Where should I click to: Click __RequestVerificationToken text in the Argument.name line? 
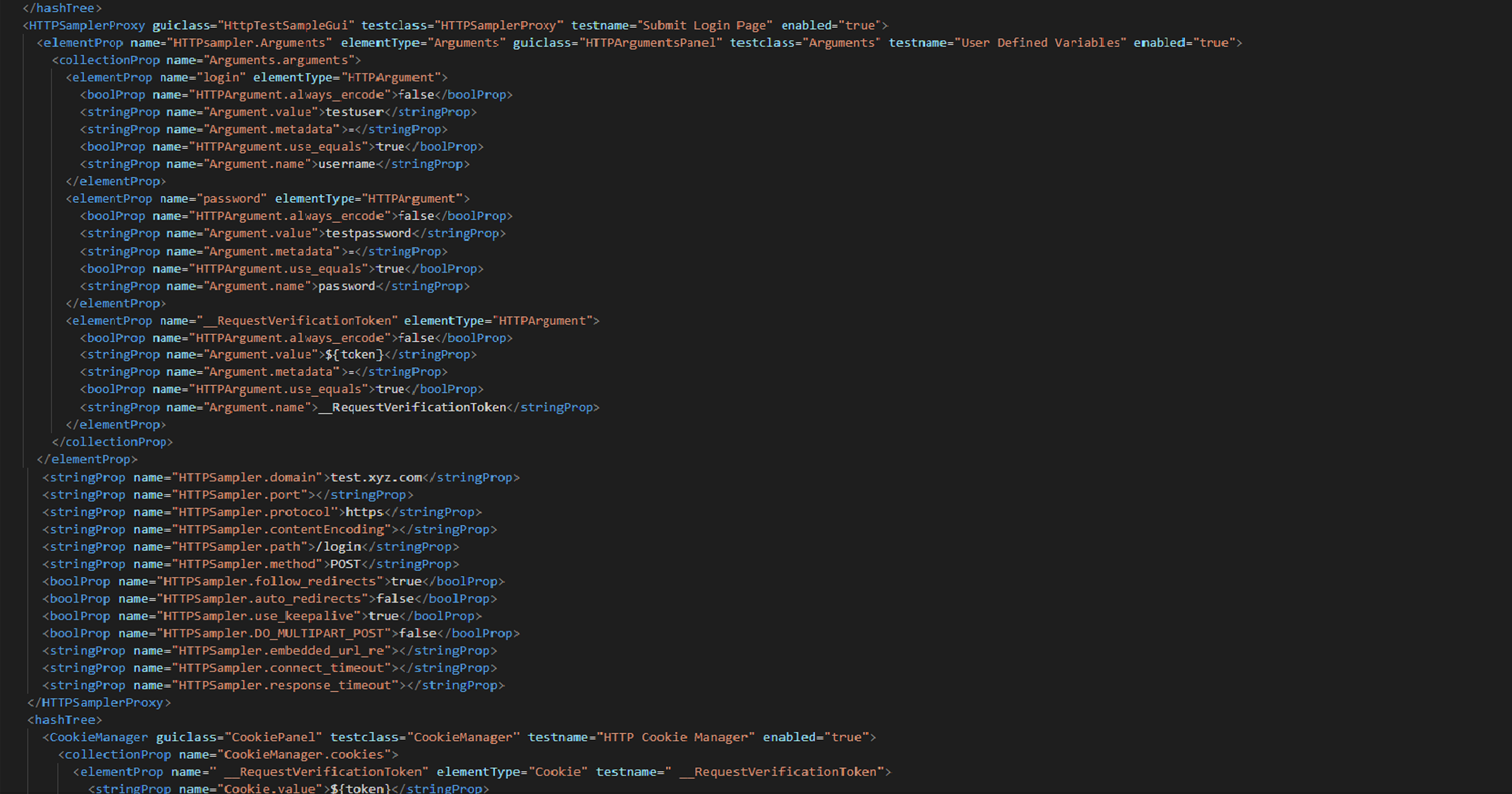(412, 407)
